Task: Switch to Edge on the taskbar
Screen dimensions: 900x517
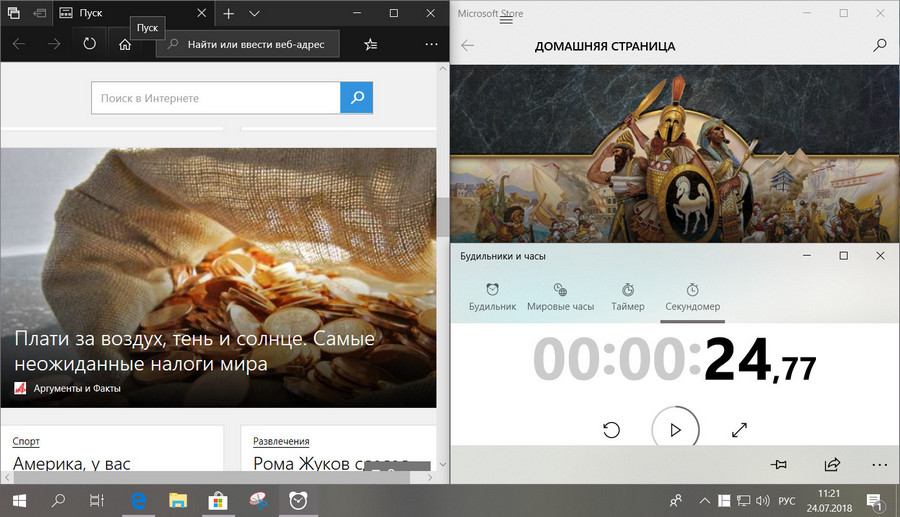Action: tap(138, 501)
